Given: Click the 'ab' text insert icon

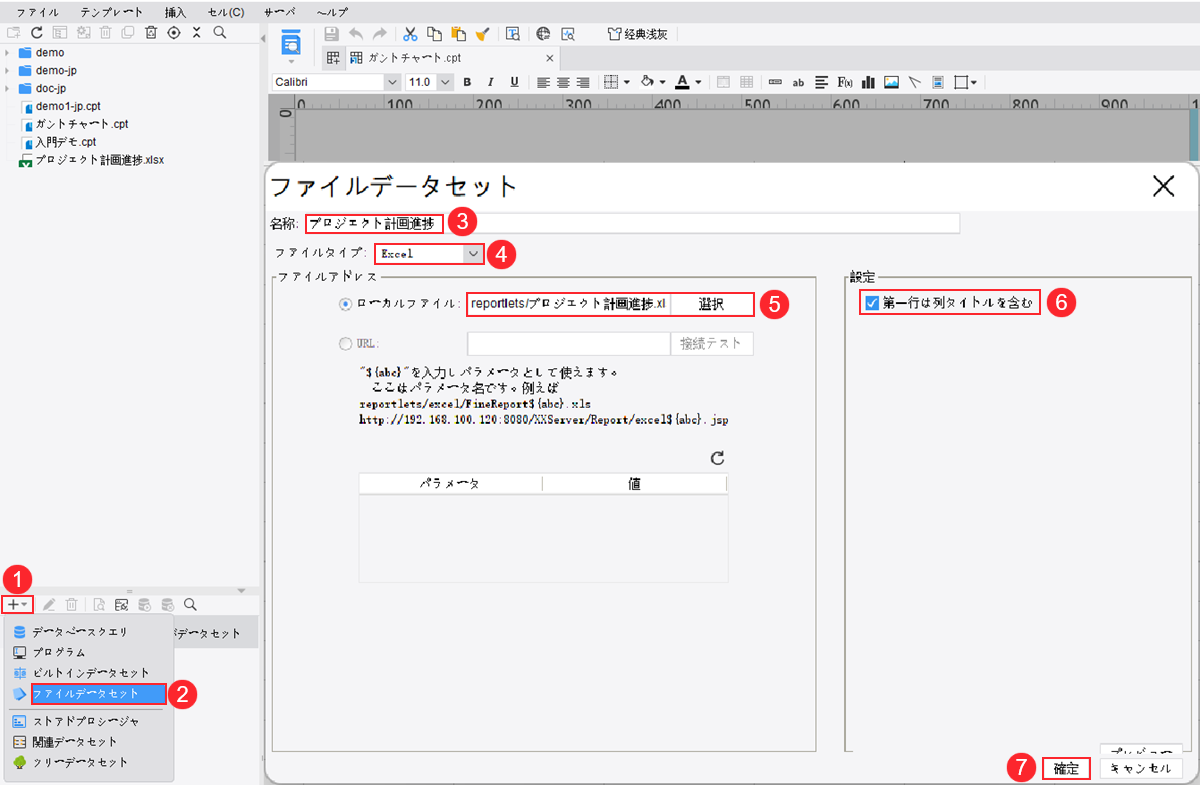Looking at the screenshot, I should tap(799, 82).
